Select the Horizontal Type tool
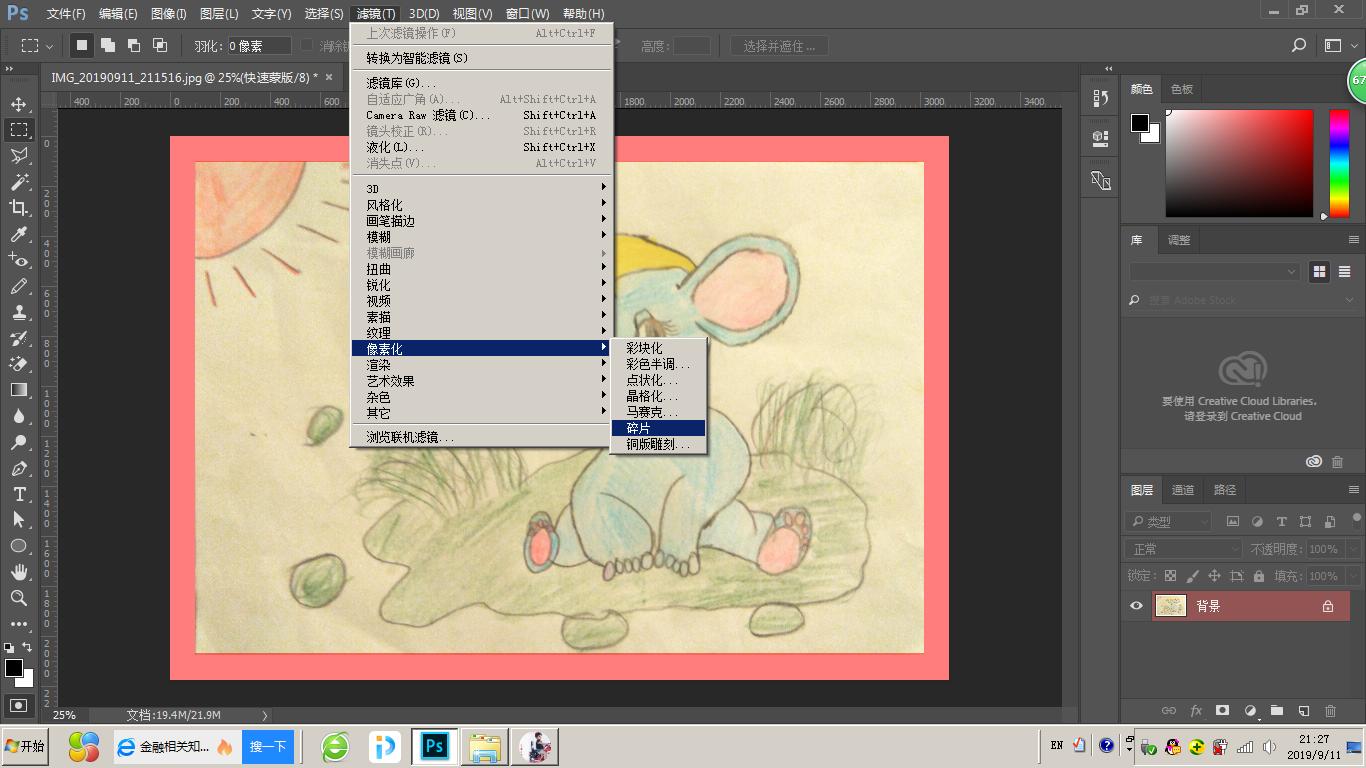The height and width of the screenshot is (768, 1366). [x=22, y=494]
